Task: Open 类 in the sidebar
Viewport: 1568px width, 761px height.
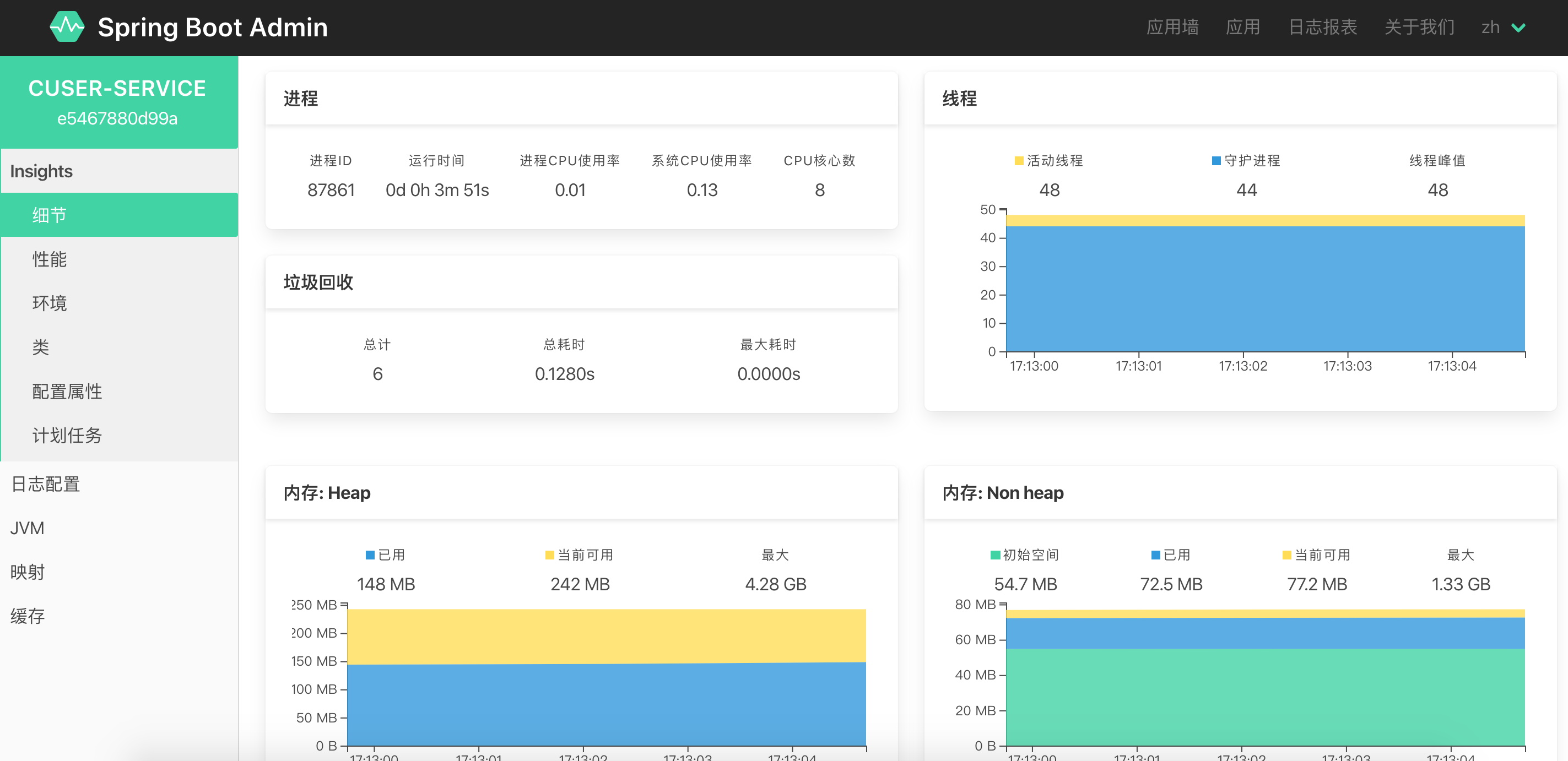Action: [x=120, y=347]
